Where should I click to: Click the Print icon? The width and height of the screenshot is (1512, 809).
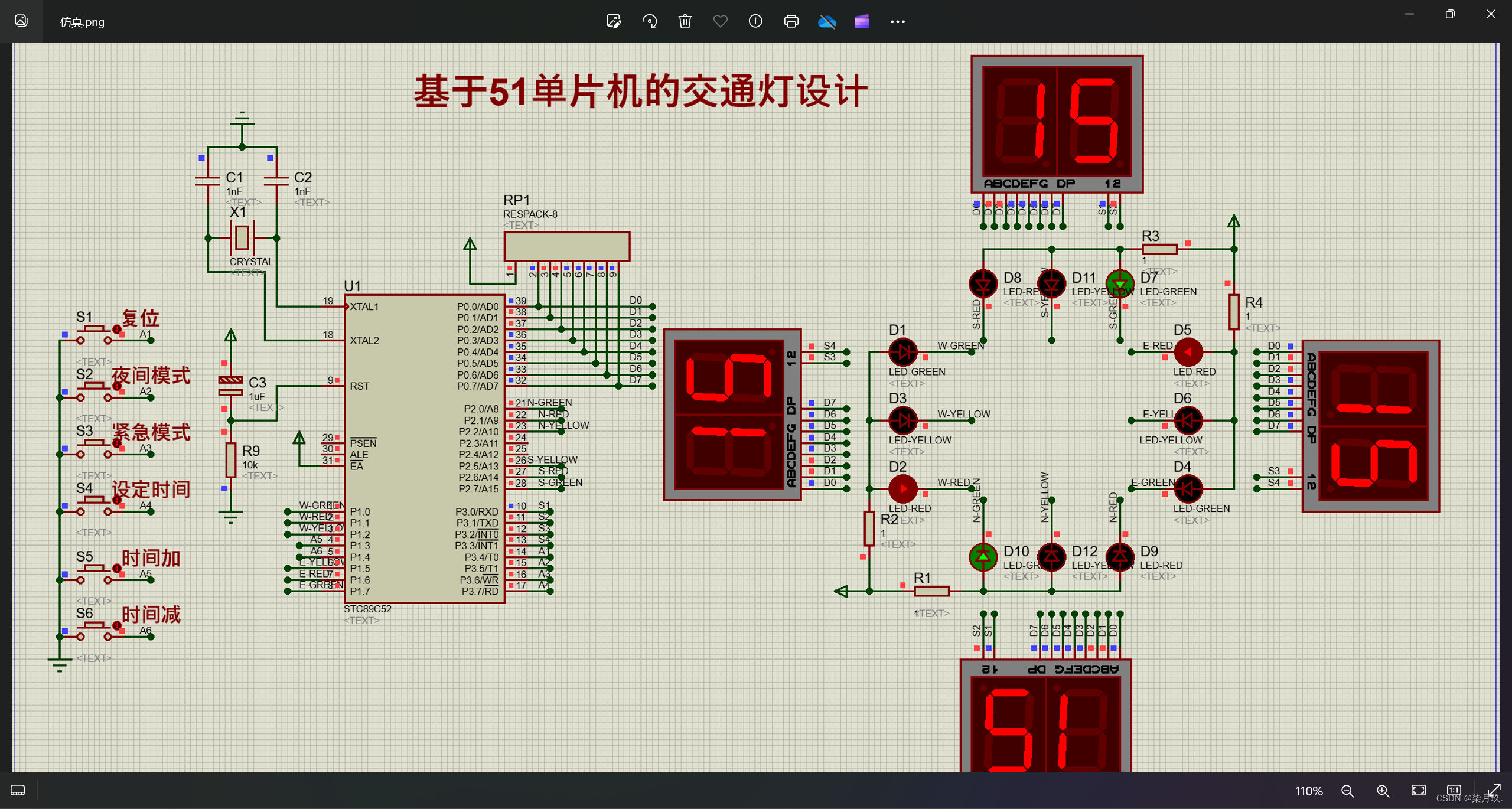coord(791,22)
